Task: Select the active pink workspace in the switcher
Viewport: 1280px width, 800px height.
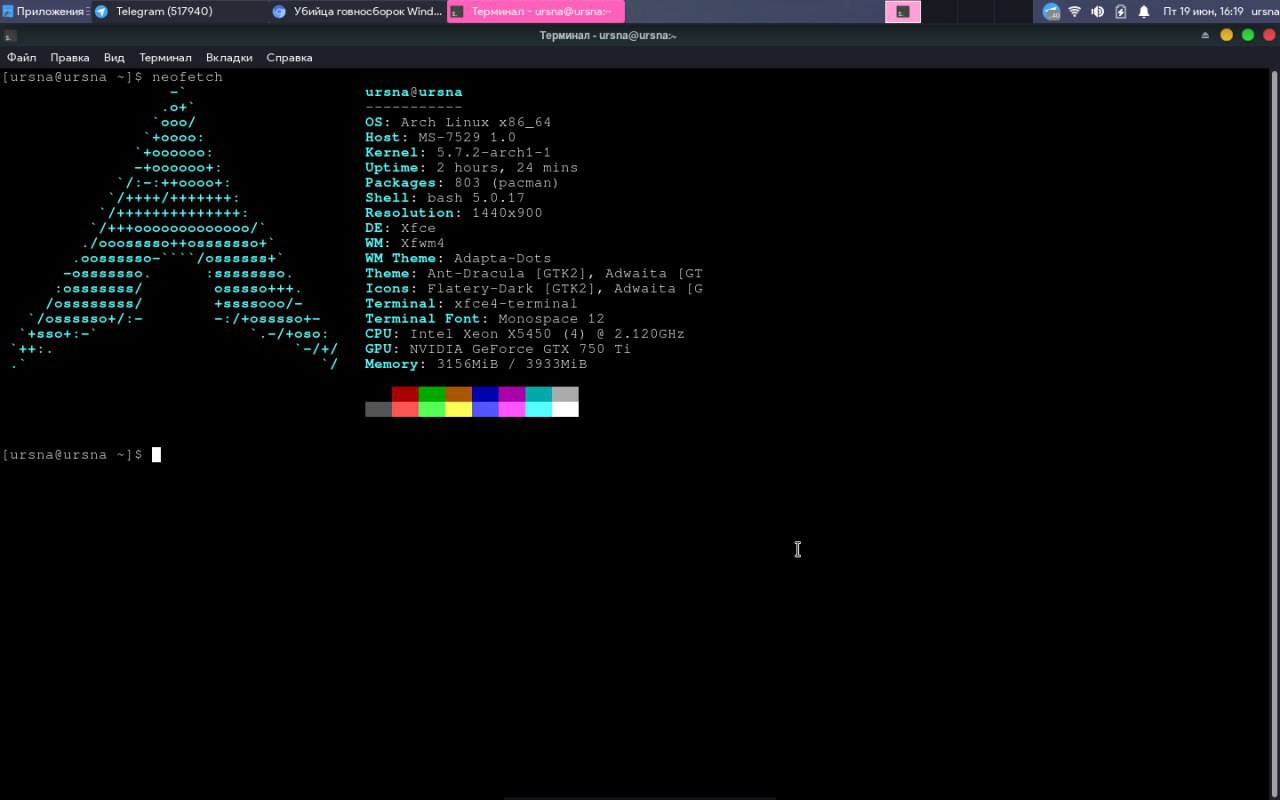Action: [x=903, y=11]
